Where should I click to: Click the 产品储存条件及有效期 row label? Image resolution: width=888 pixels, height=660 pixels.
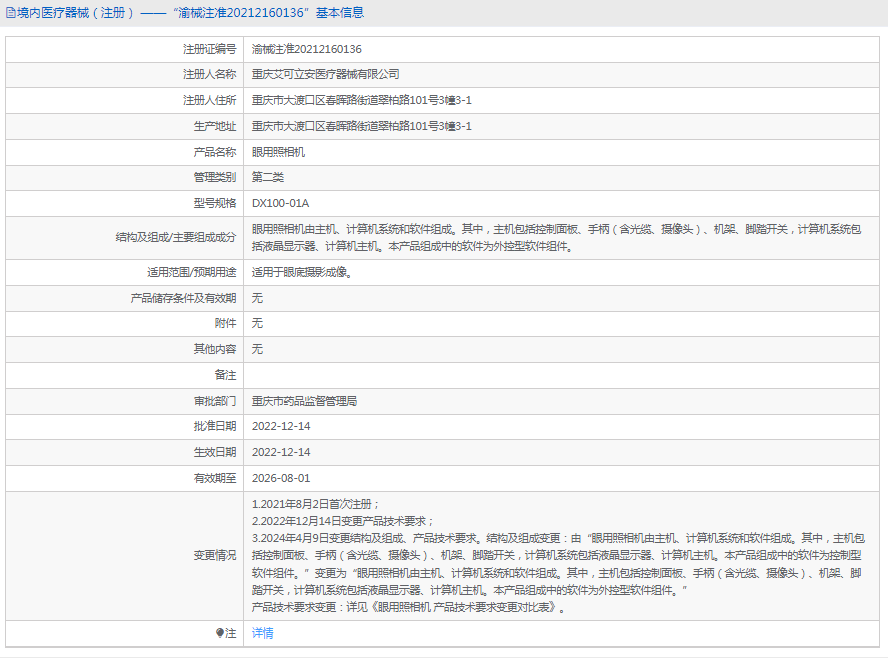183,298
